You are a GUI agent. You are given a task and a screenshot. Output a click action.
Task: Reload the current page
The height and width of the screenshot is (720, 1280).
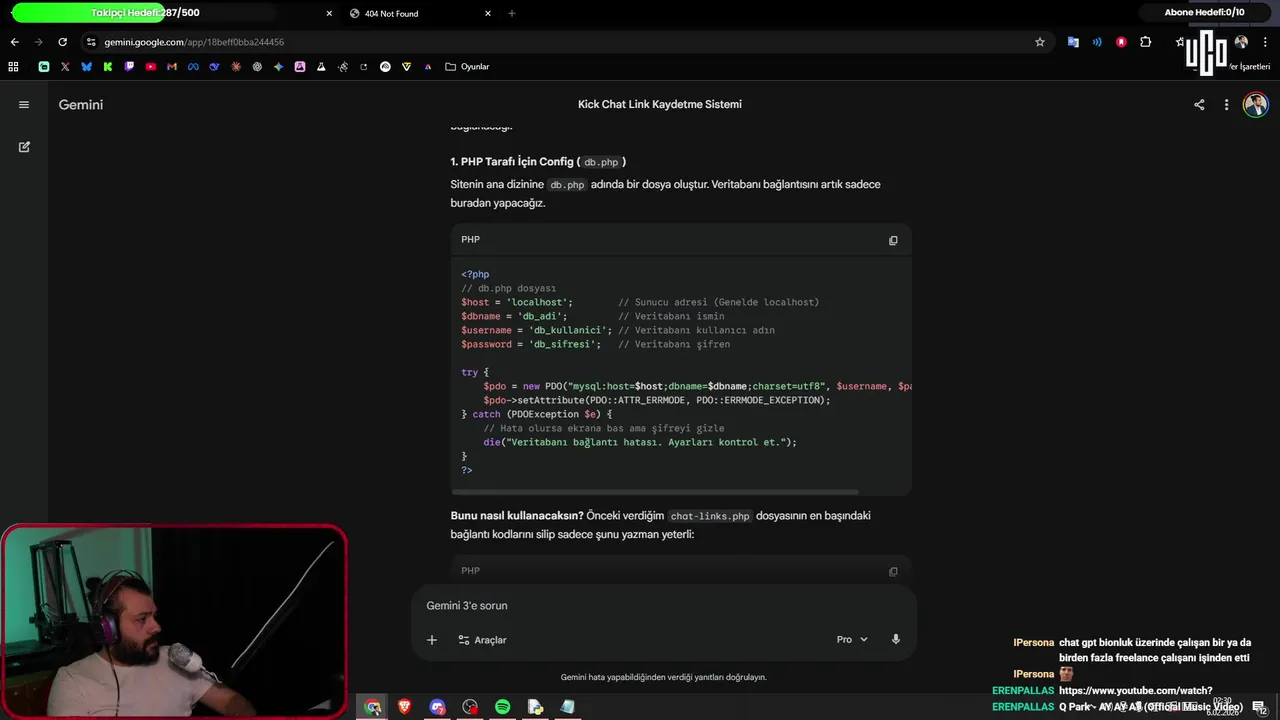coord(62,42)
